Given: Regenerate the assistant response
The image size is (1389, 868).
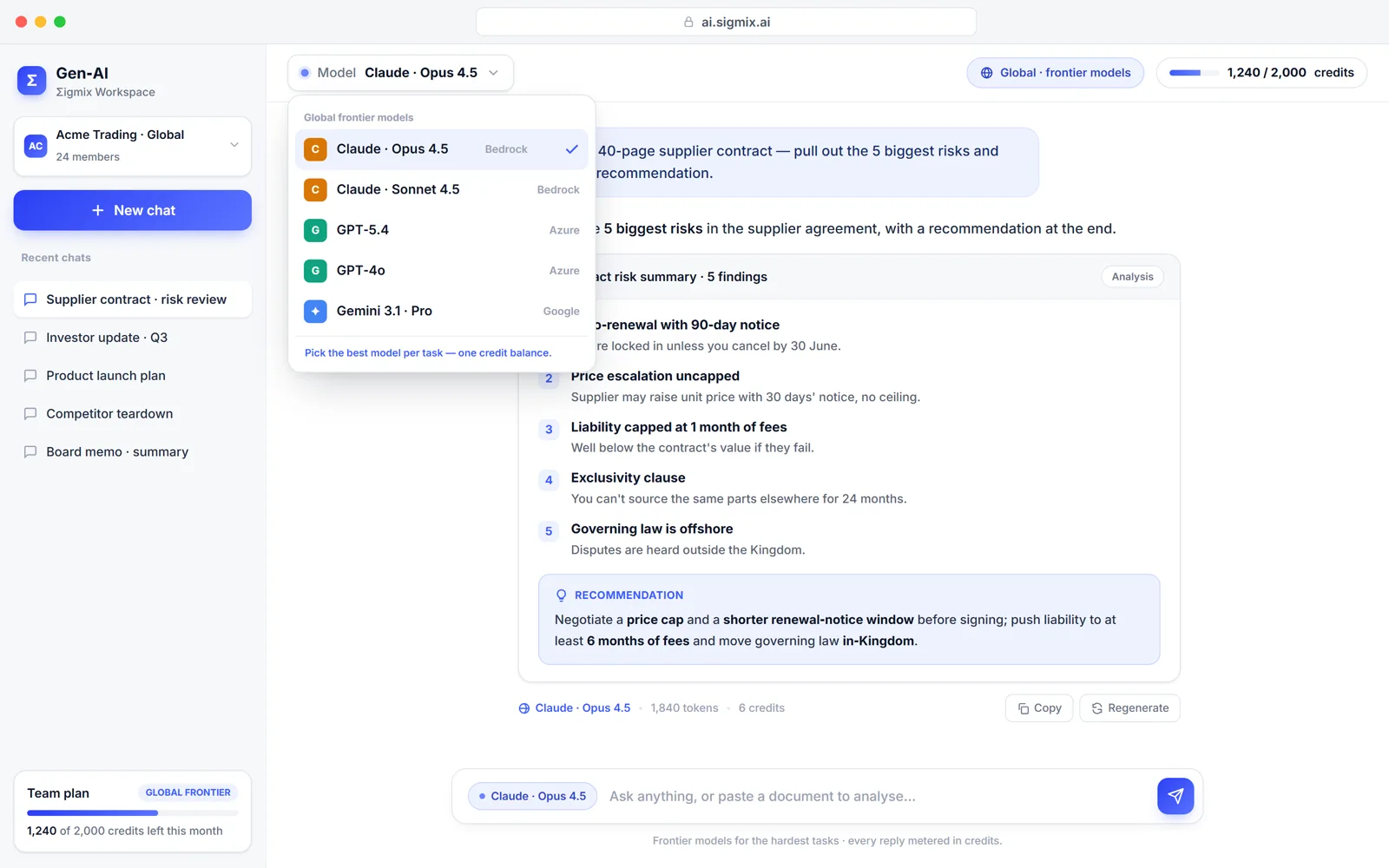Looking at the screenshot, I should tap(1130, 708).
